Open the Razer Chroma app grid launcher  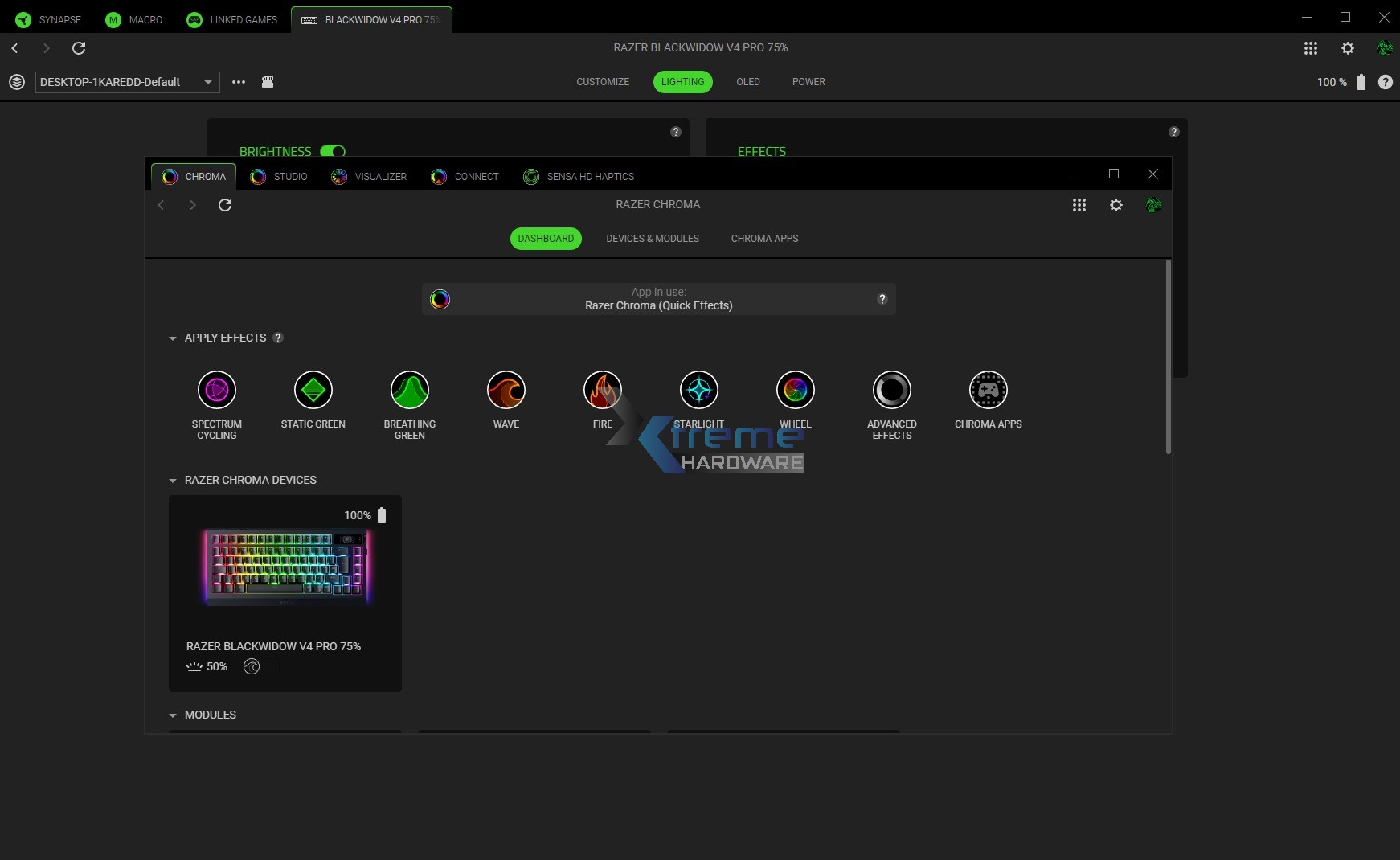1079,205
